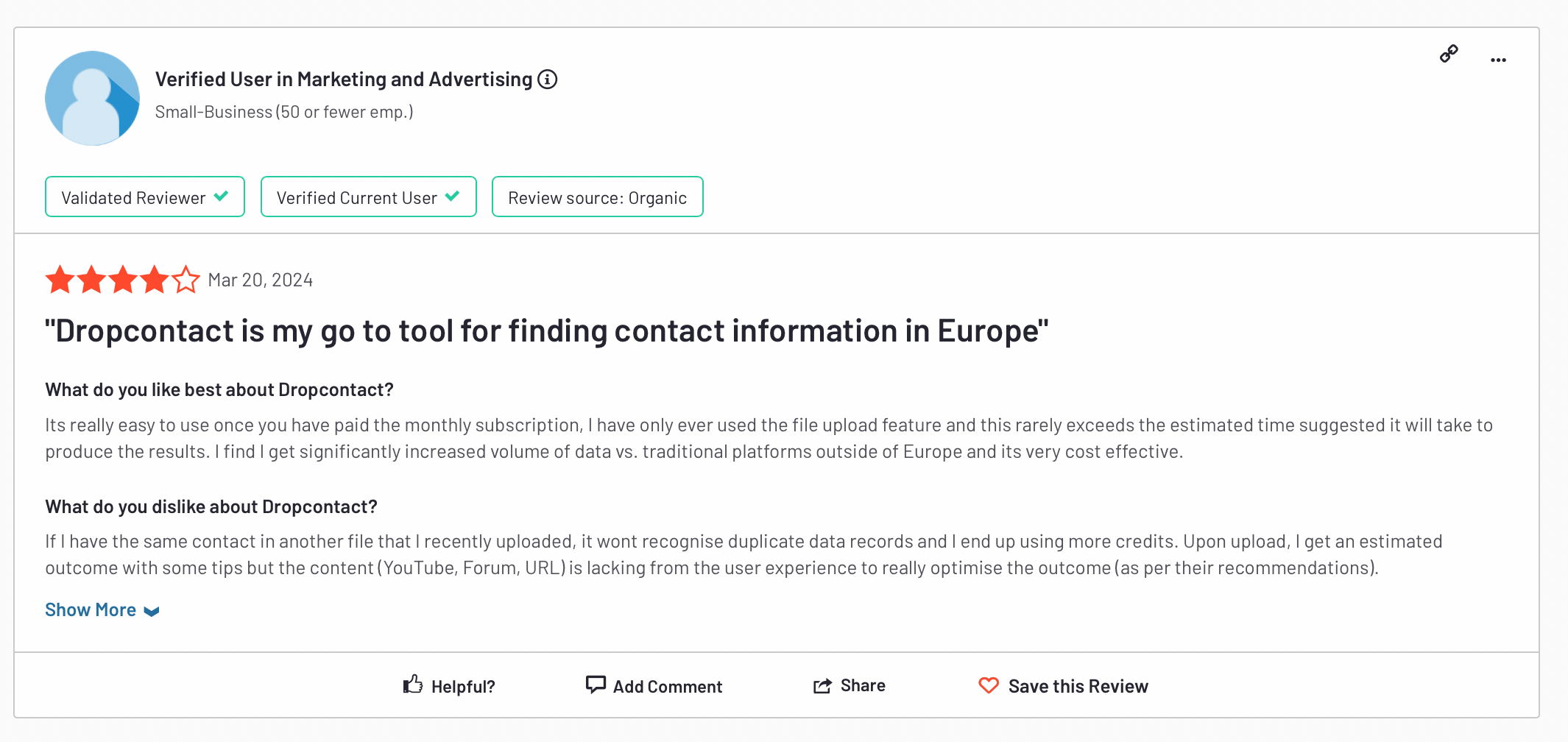Click Verified User in Marketing and Advertising
This screenshot has height=742, width=1568.
(344, 79)
